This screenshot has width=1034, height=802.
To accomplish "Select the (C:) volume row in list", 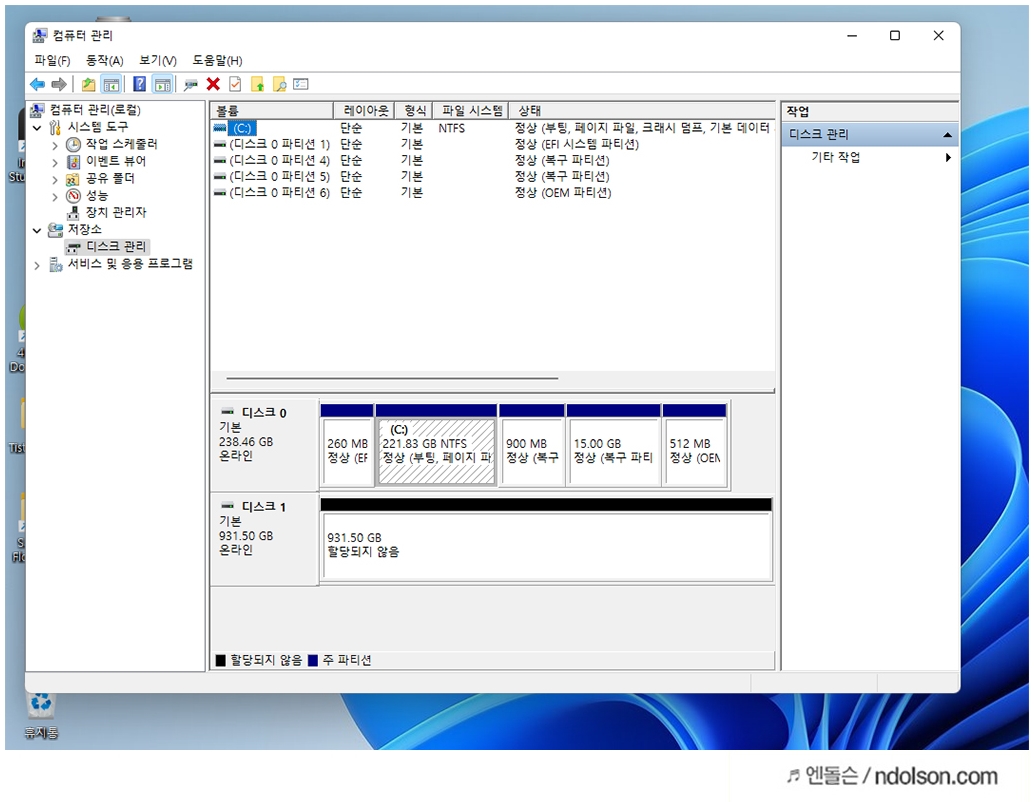I will coord(492,128).
